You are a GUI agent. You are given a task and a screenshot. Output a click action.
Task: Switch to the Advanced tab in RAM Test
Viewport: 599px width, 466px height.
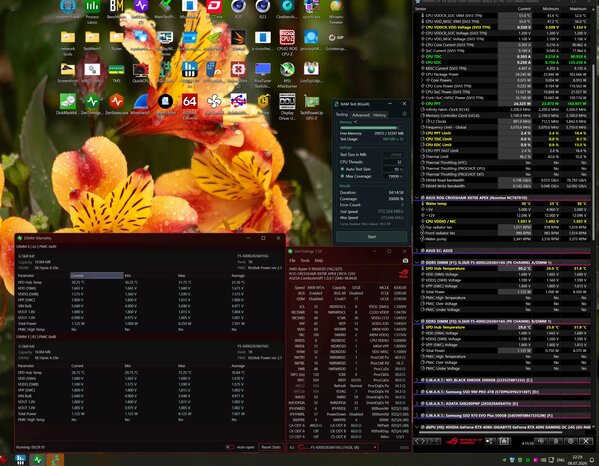pos(361,115)
